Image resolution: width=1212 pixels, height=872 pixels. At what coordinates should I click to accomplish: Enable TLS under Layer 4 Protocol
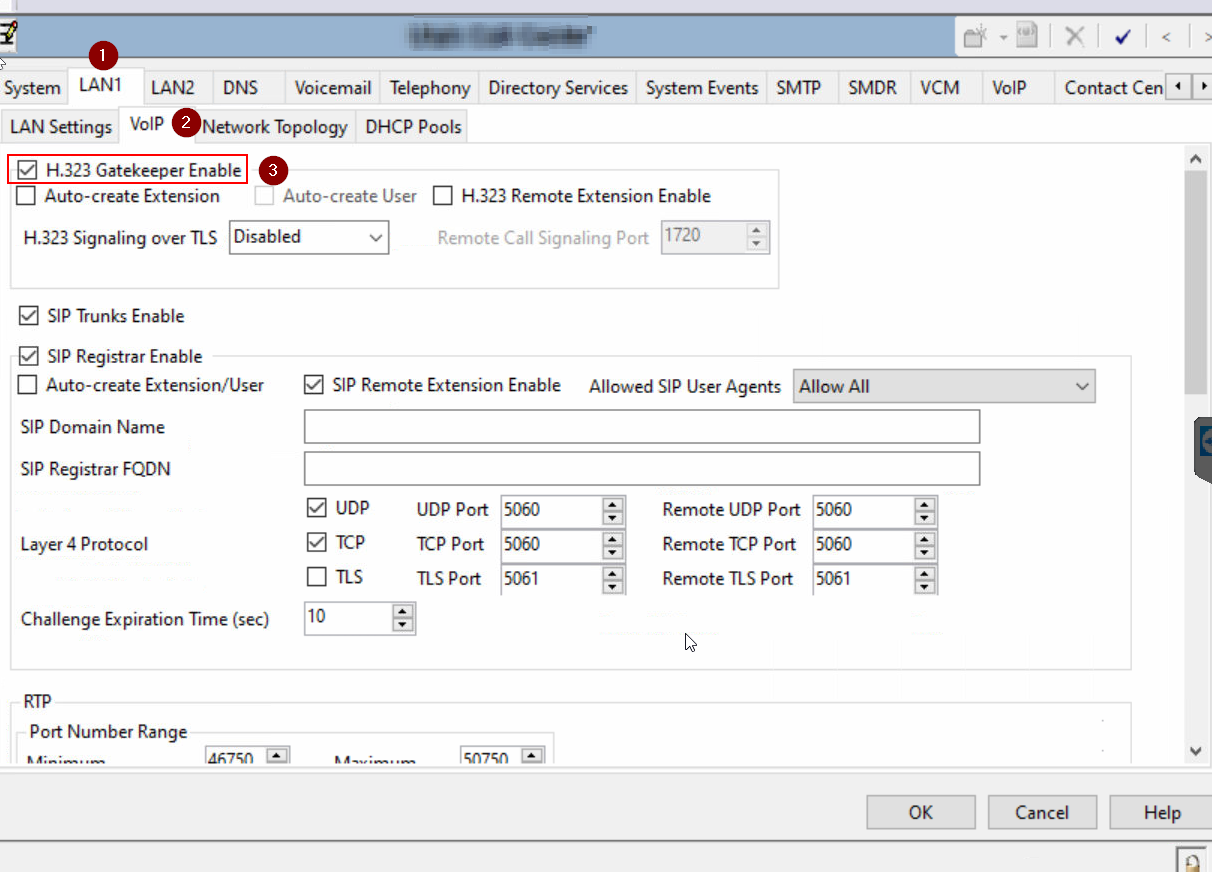(317, 578)
